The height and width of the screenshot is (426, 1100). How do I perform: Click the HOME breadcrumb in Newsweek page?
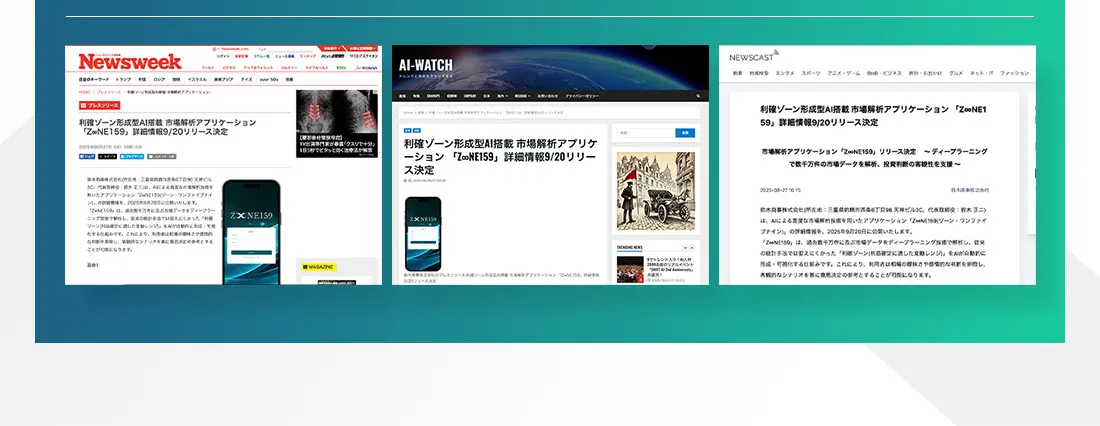tap(84, 92)
